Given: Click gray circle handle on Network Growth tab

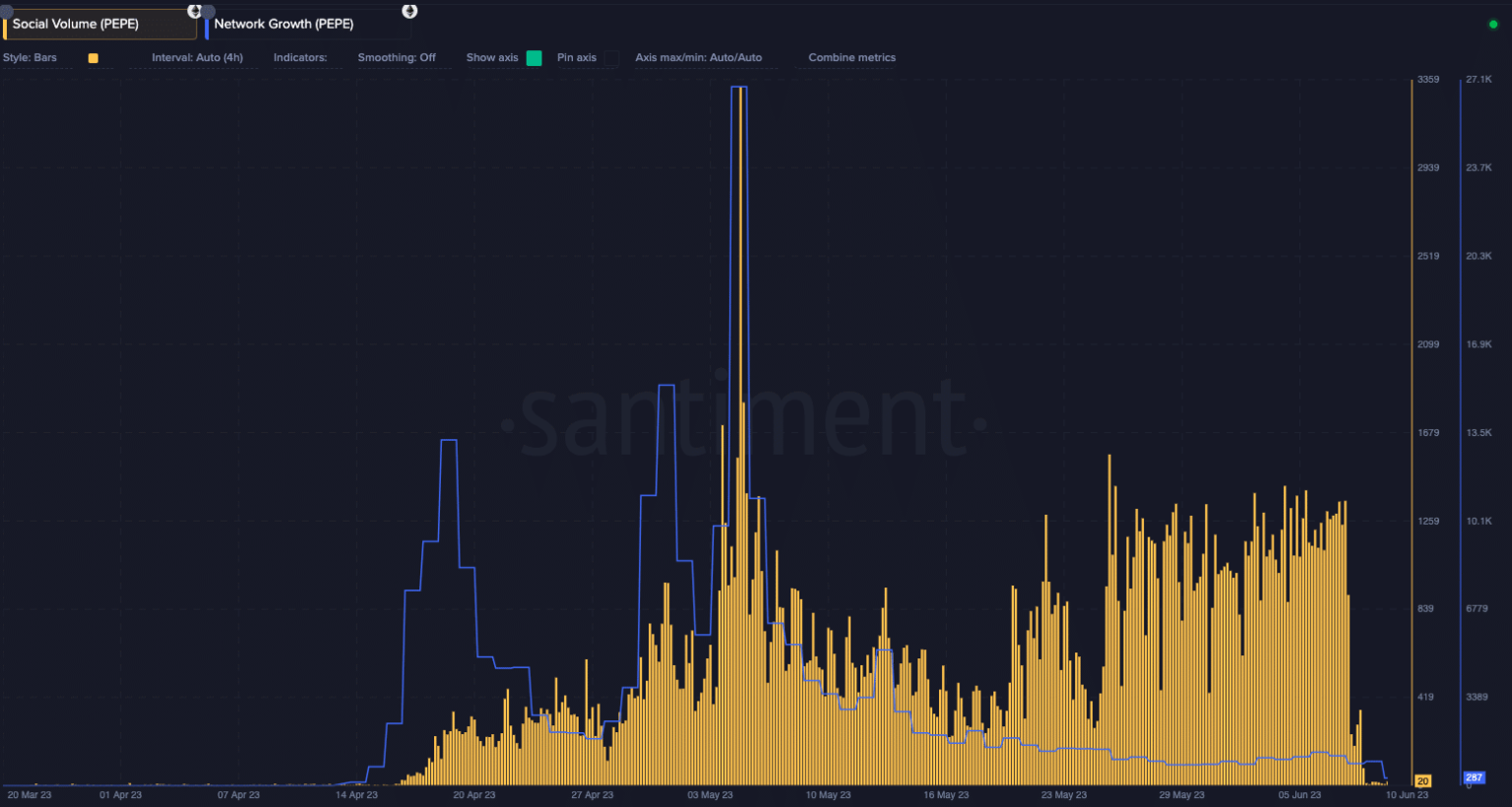Looking at the screenshot, I should pos(208,12).
